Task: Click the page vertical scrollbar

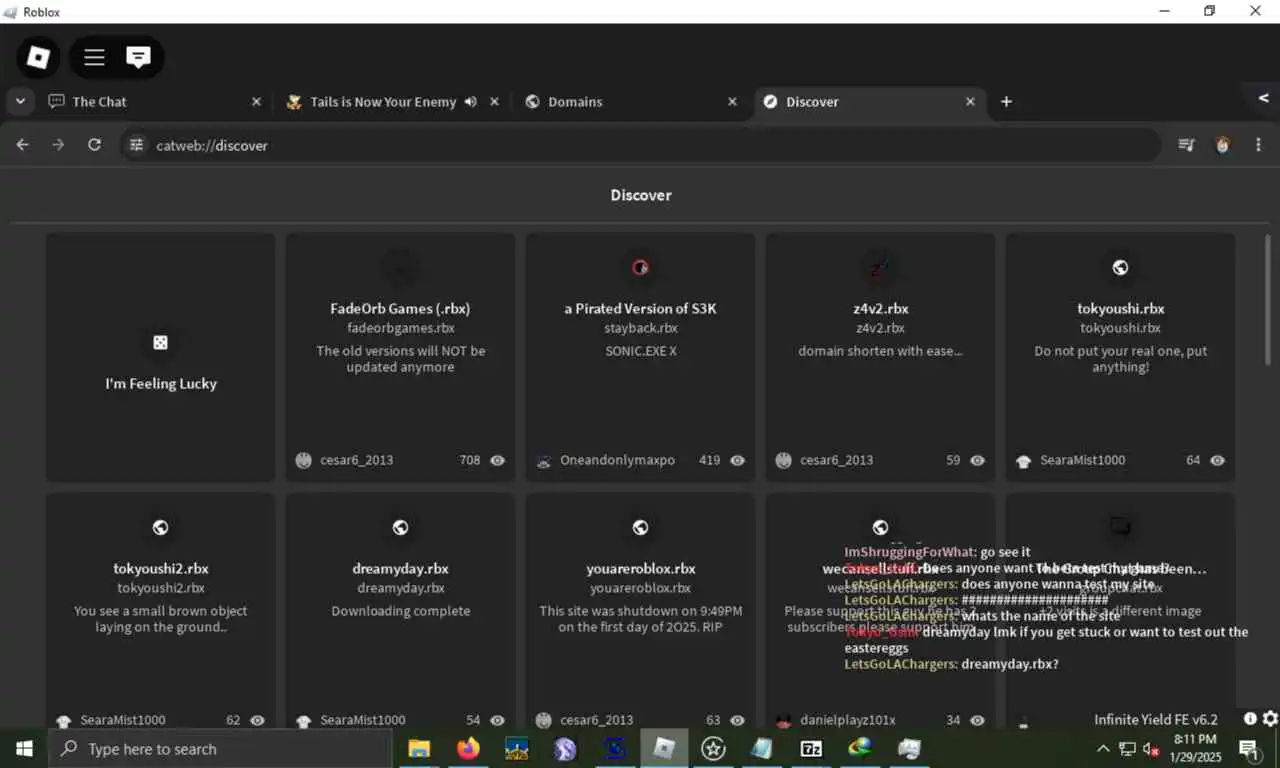Action: (x=1268, y=300)
